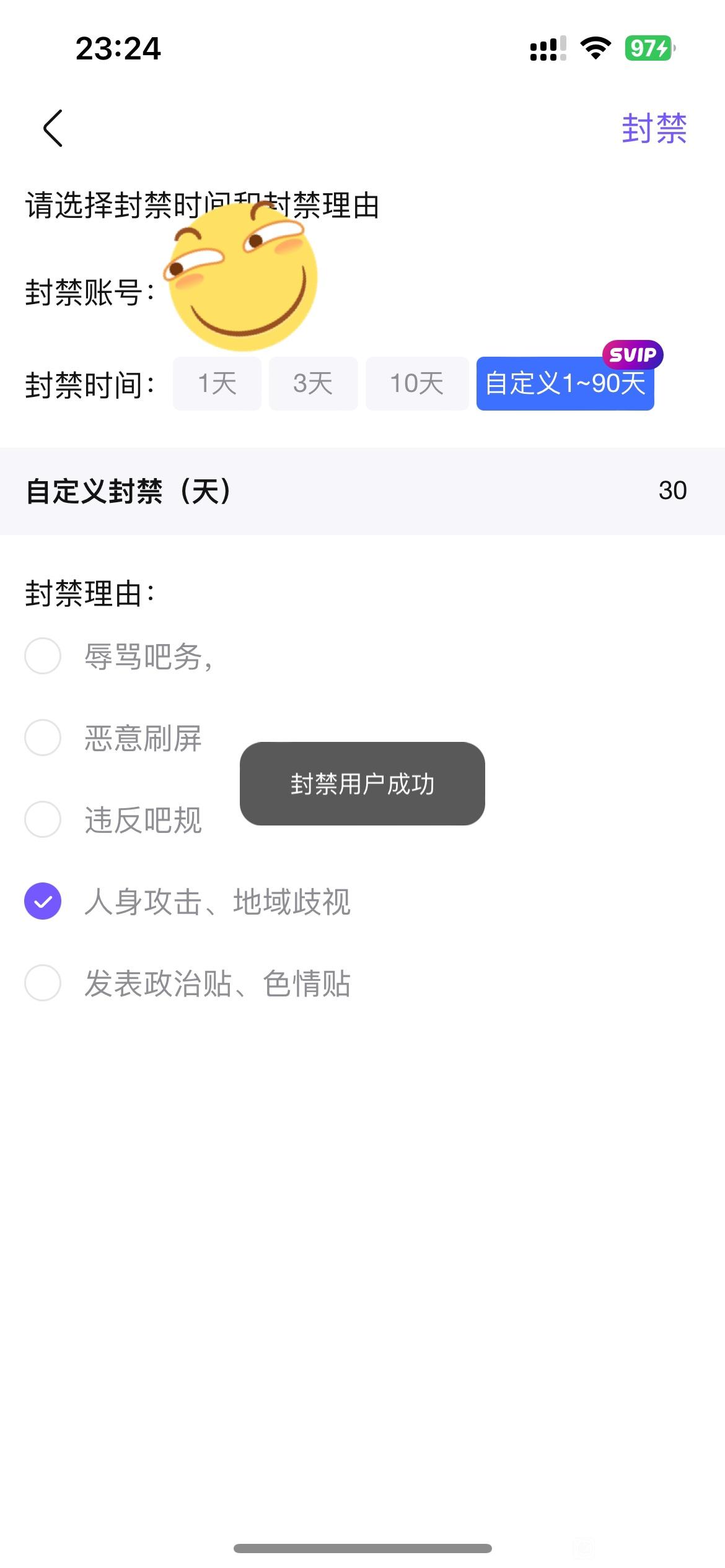
Task: Edit the custom ban days value 30
Action: coord(672,490)
